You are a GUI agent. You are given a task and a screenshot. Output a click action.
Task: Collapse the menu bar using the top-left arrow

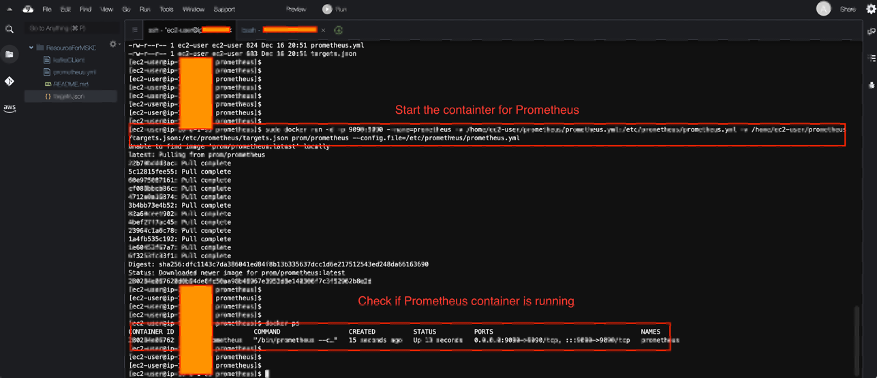(x=10, y=9)
